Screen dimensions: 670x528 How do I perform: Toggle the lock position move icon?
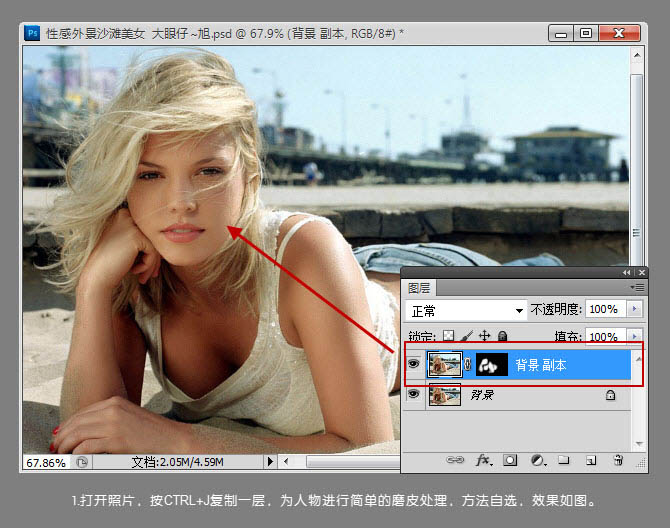[x=485, y=337]
